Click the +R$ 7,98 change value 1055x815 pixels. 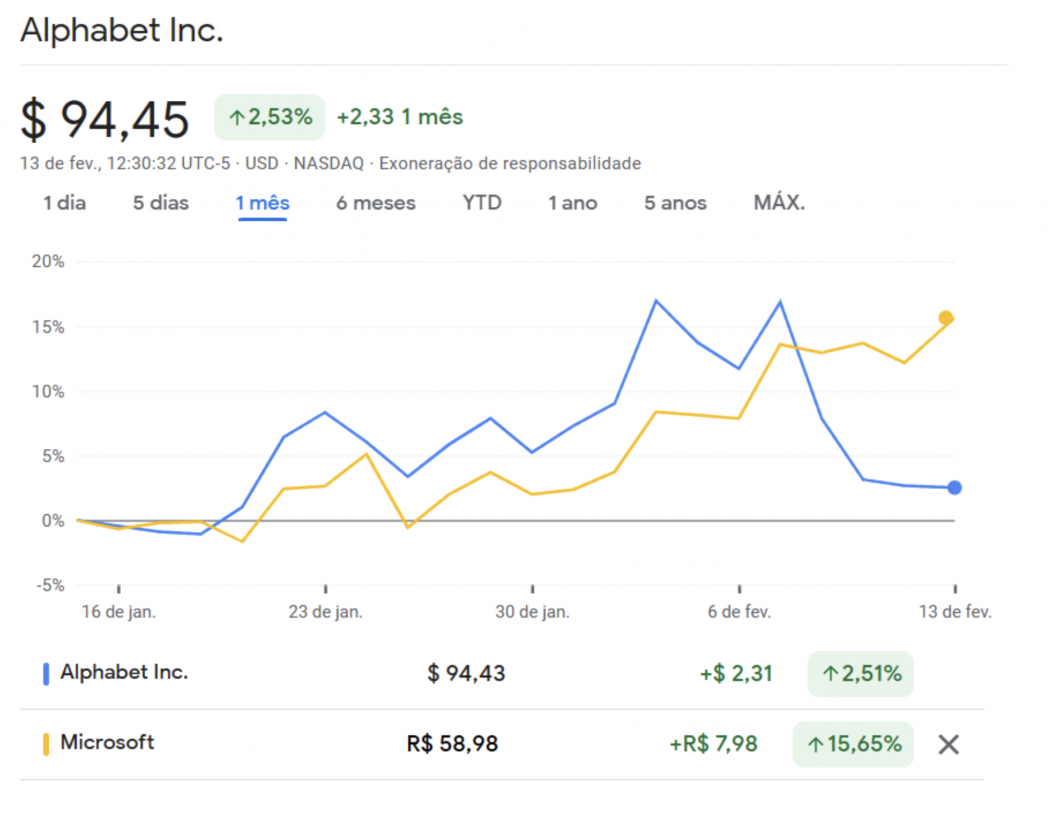coord(713,744)
